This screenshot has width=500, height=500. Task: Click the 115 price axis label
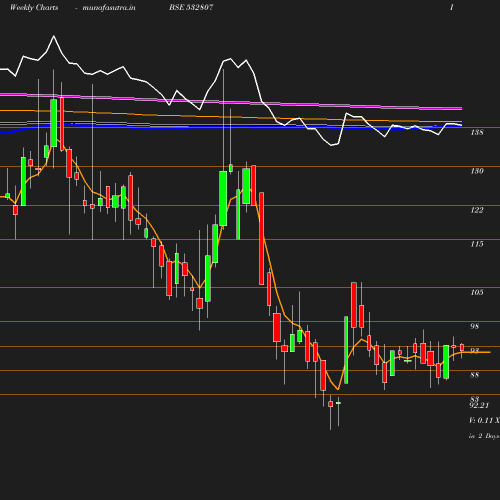point(477,244)
